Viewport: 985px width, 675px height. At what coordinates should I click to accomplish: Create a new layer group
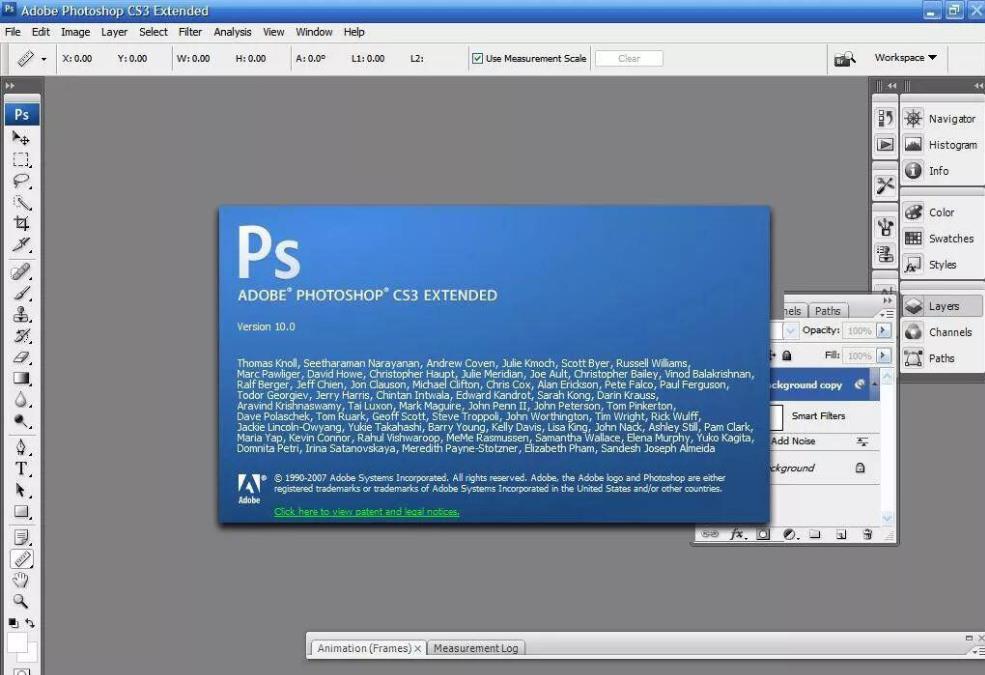tap(815, 534)
